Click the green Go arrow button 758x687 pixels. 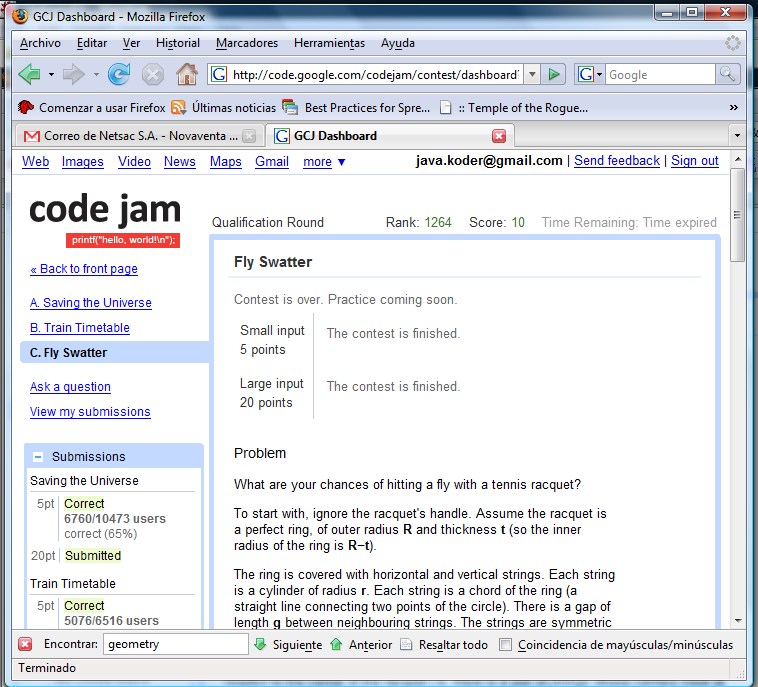[555, 75]
